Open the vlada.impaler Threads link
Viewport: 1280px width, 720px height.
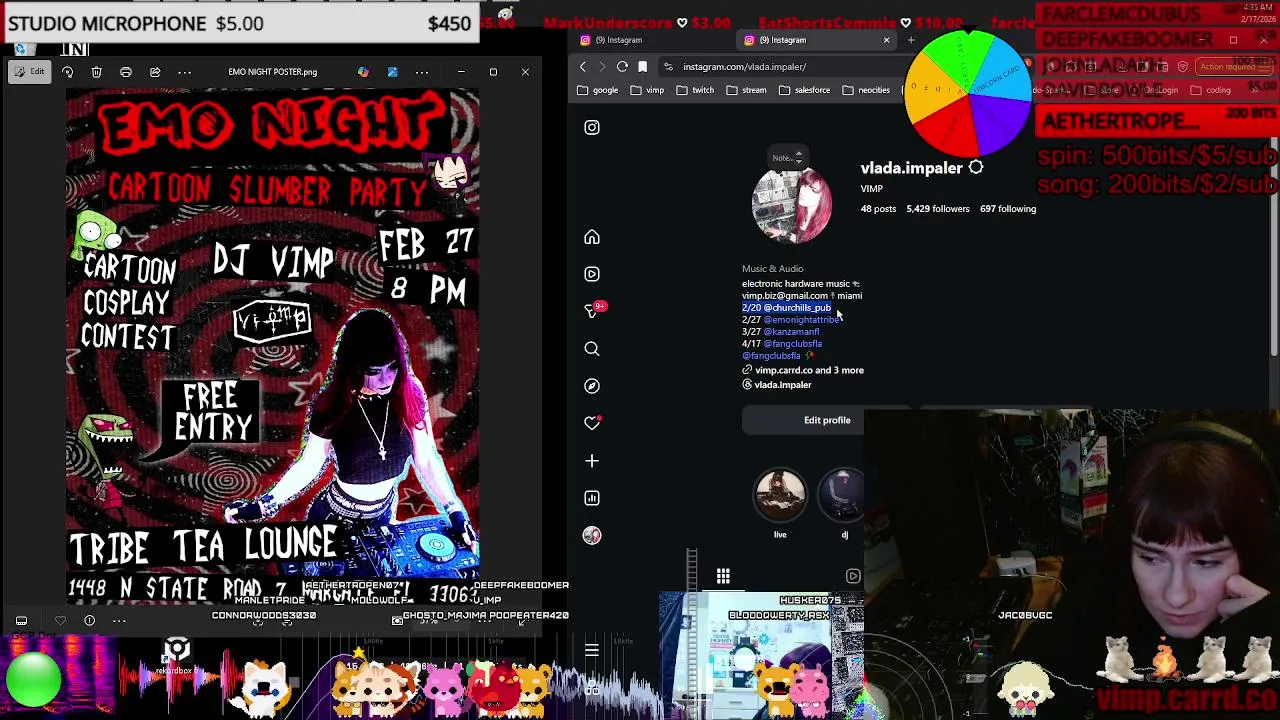click(x=777, y=385)
